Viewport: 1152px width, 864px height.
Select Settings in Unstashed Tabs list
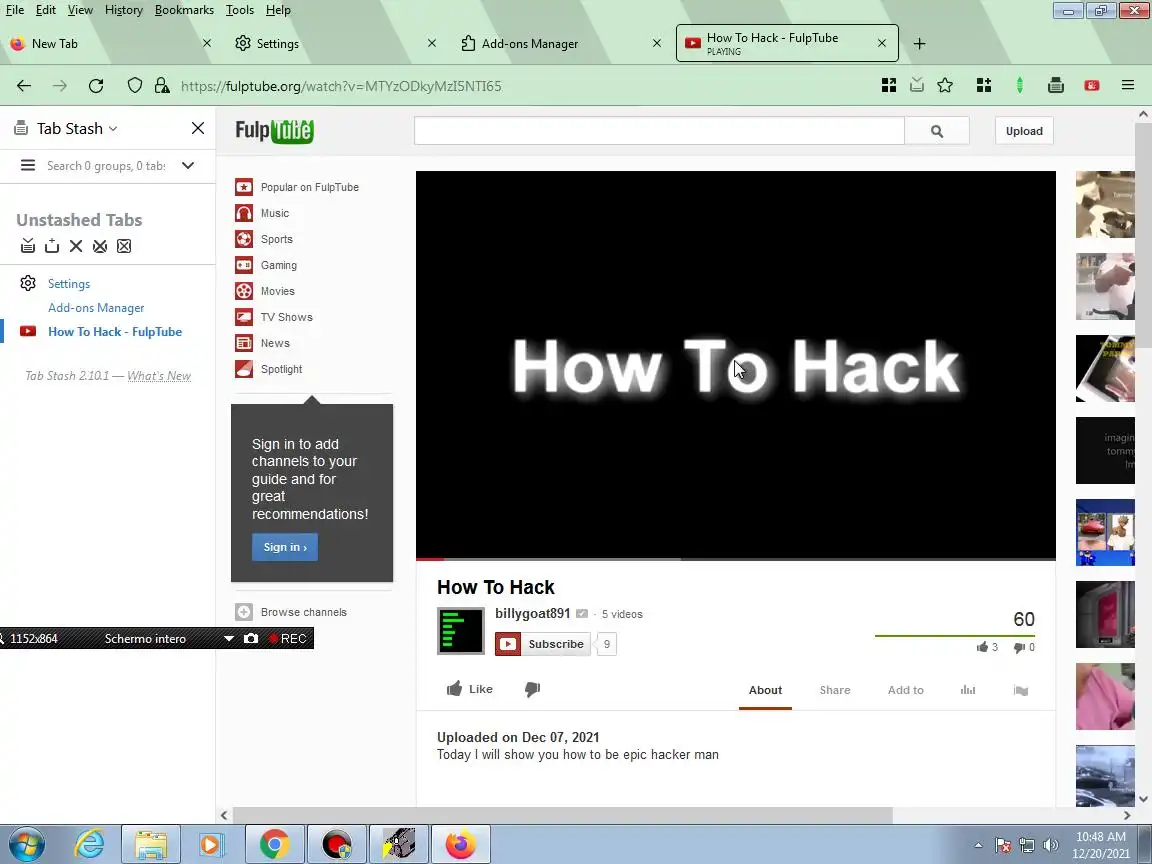(x=69, y=284)
